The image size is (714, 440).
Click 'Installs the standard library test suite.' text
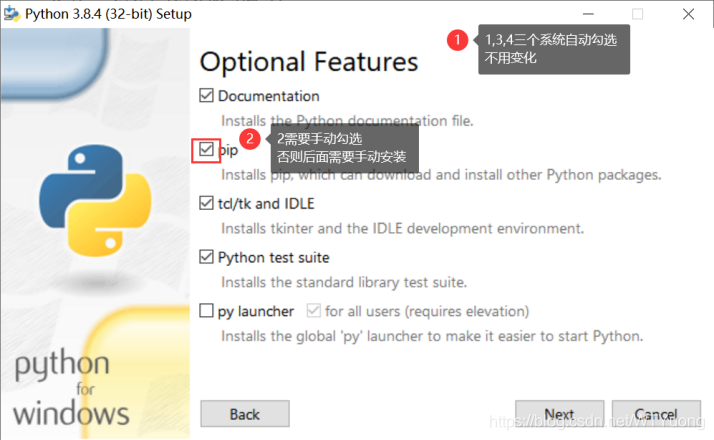tap(344, 282)
